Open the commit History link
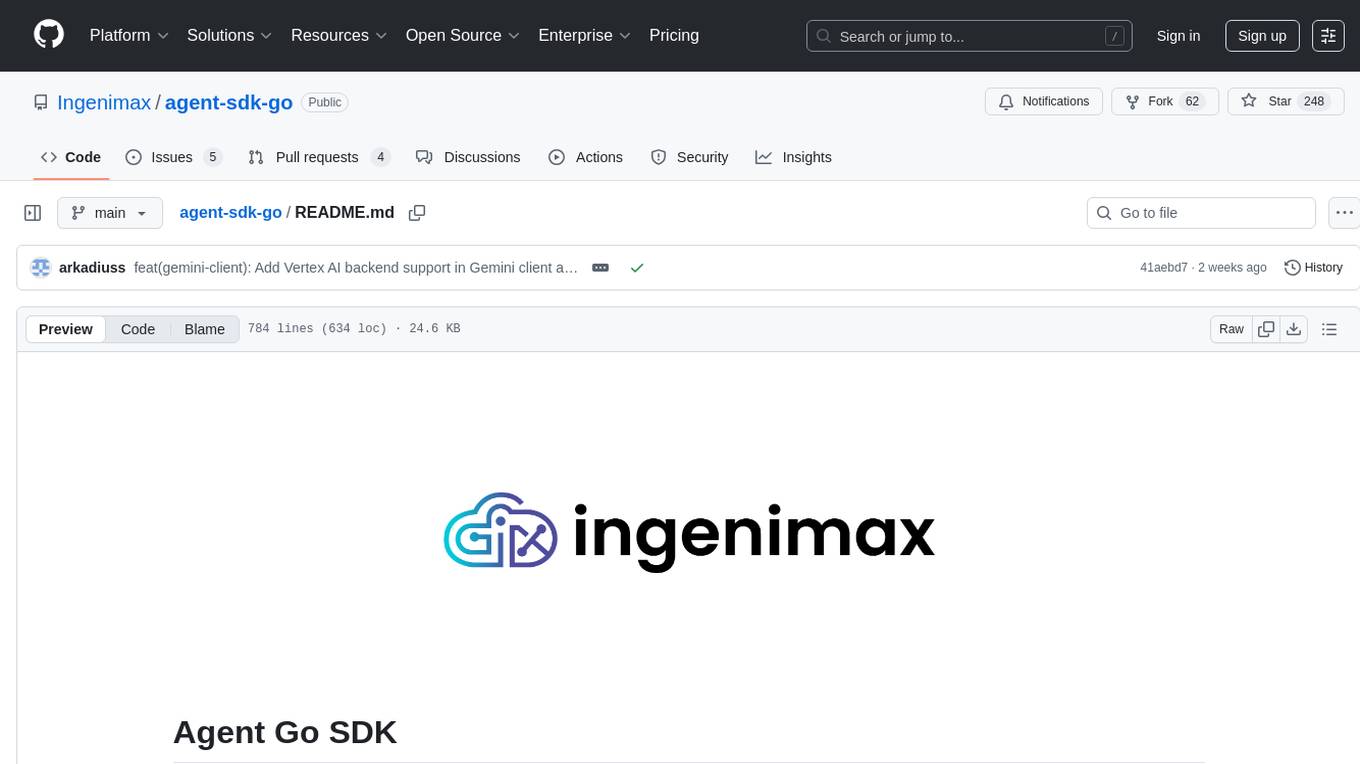The height and width of the screenshot is (764, 1360). 1313,268
